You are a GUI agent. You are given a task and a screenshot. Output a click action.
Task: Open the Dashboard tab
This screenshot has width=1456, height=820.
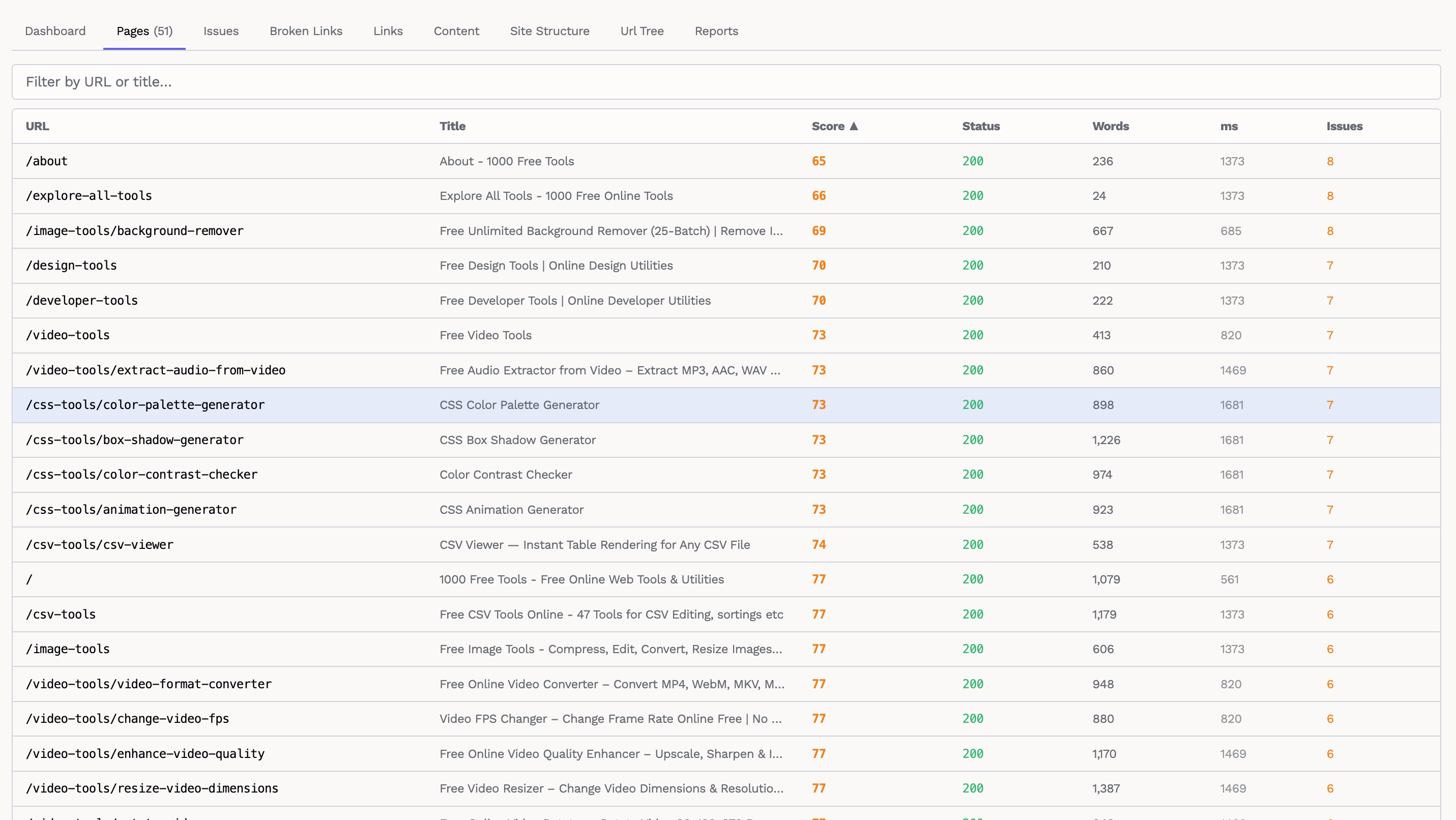[x=55, y=31]
